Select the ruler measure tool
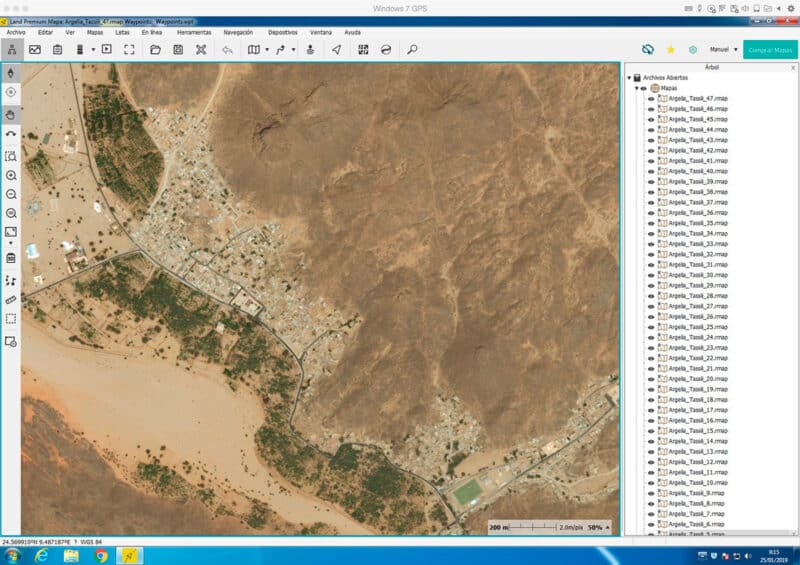The image size is (800, 565). pyautogui.click(x=11, y=300)
